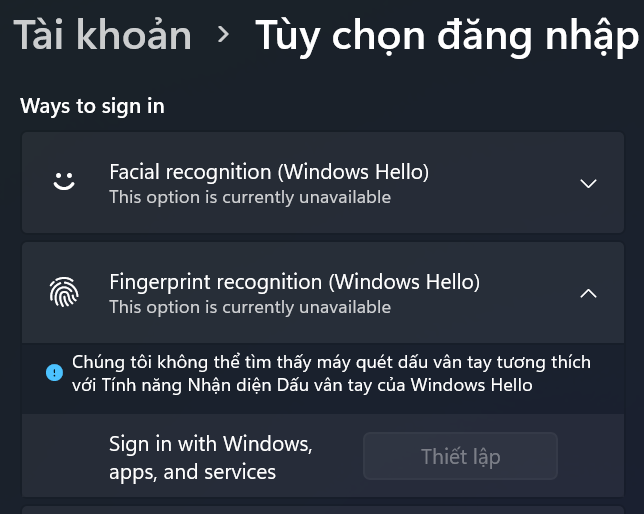644x514 pixels.
Task: Click the smiley face Facial recognition icon
Action: point(64,181)
